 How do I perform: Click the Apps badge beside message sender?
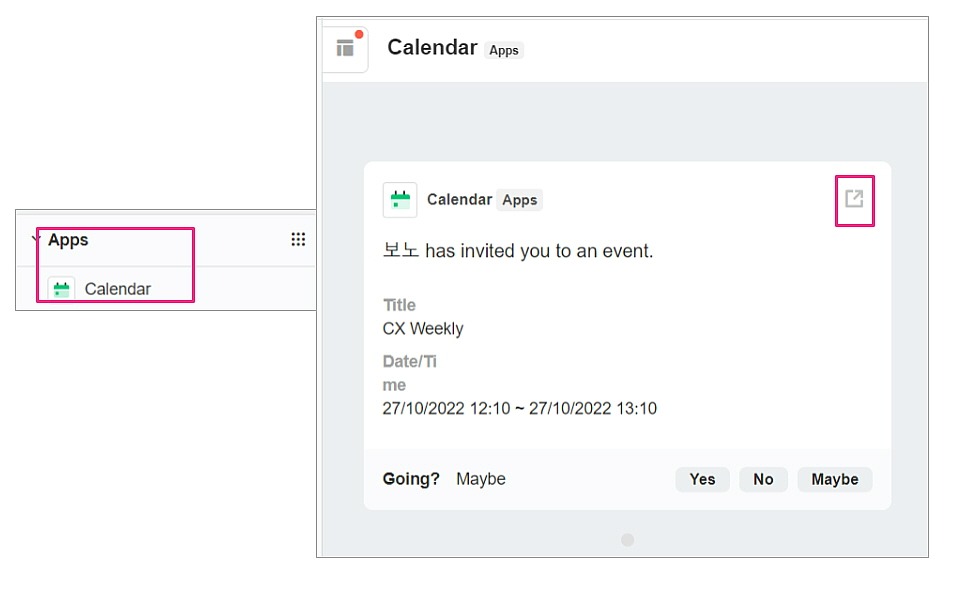pos(519,200)
